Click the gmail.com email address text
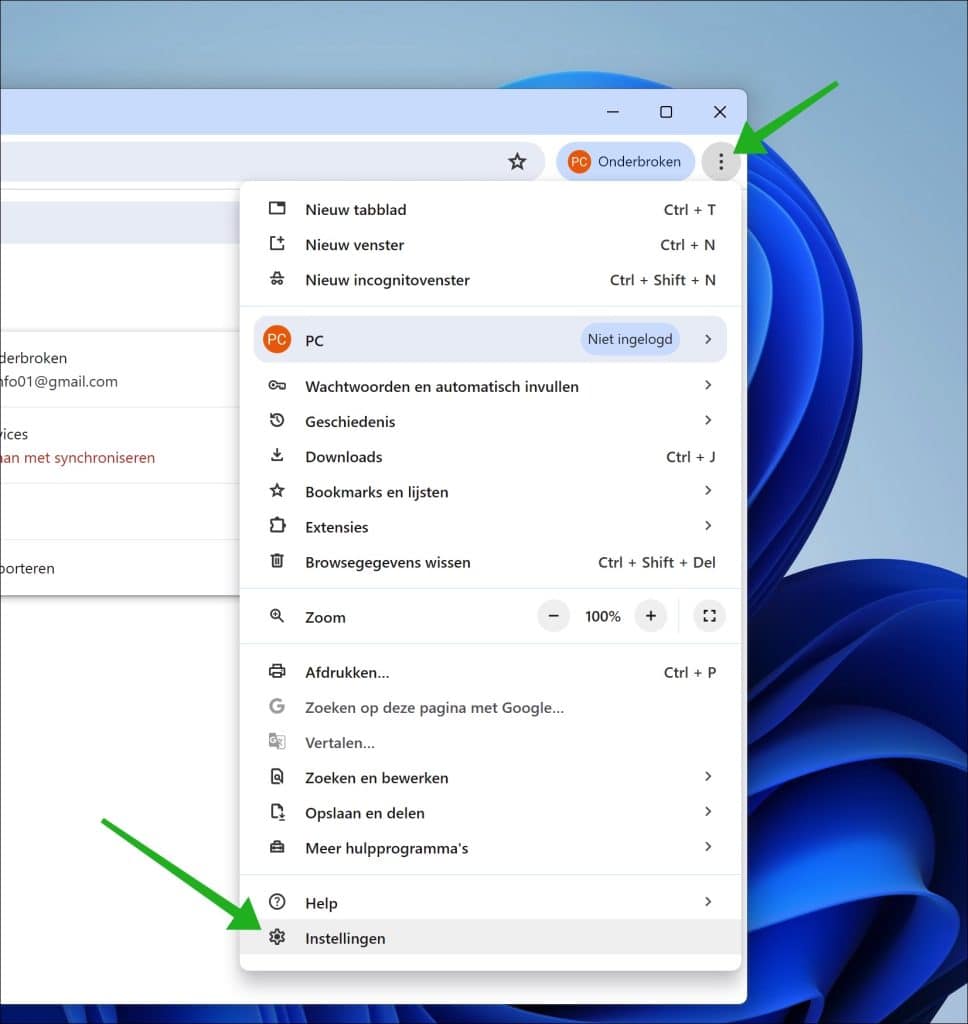The width and height of the screenshot is (968, 1024). point(59,381)
